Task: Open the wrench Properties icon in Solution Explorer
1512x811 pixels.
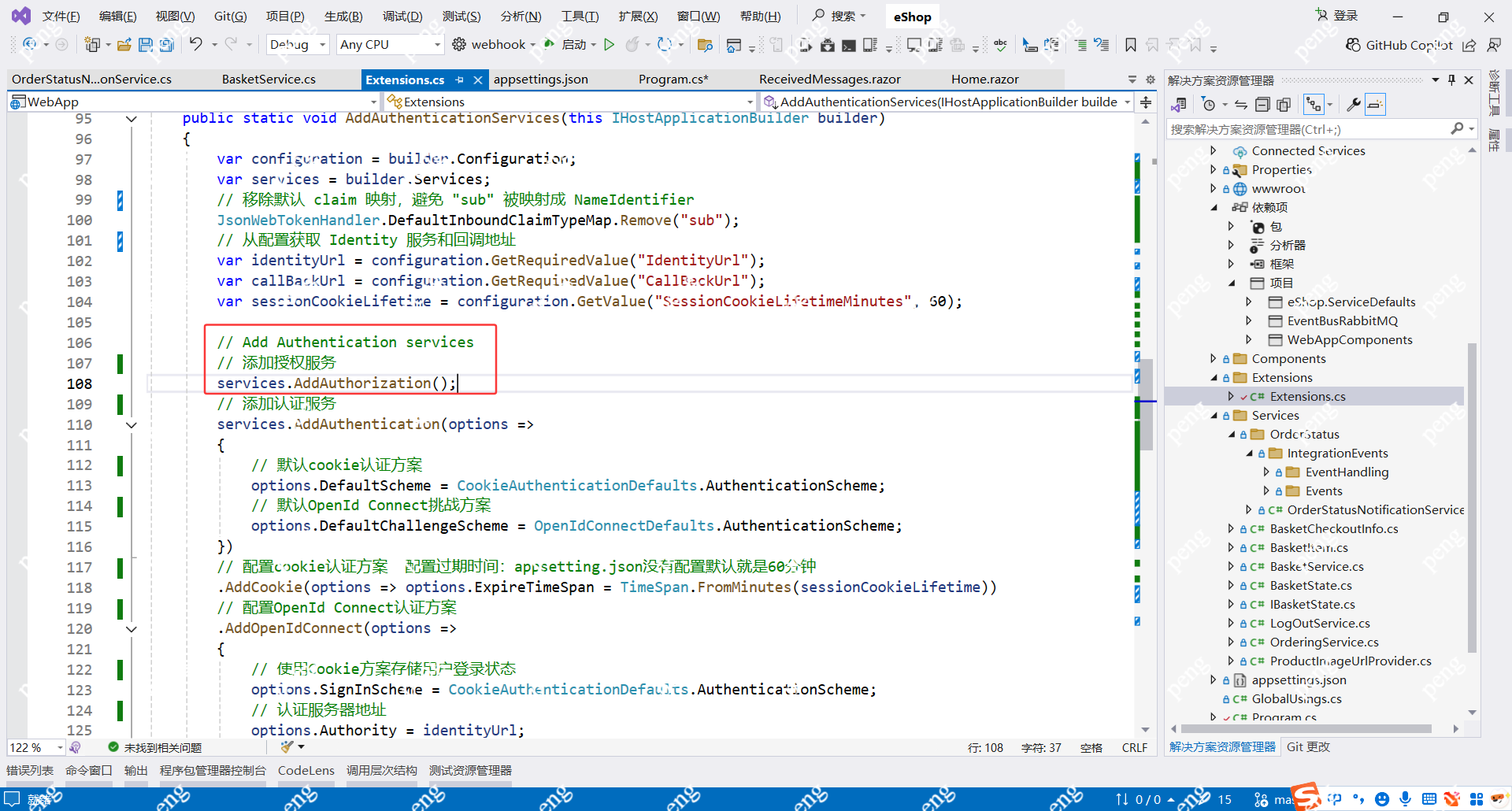Action: (1354, 105)
